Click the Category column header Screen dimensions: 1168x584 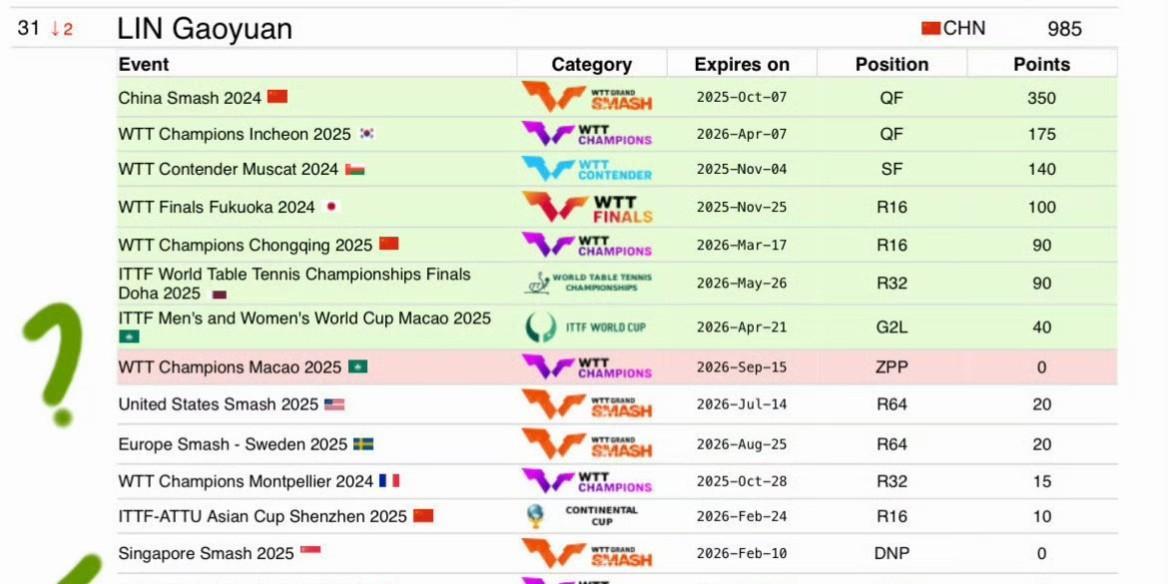(591, 65)
